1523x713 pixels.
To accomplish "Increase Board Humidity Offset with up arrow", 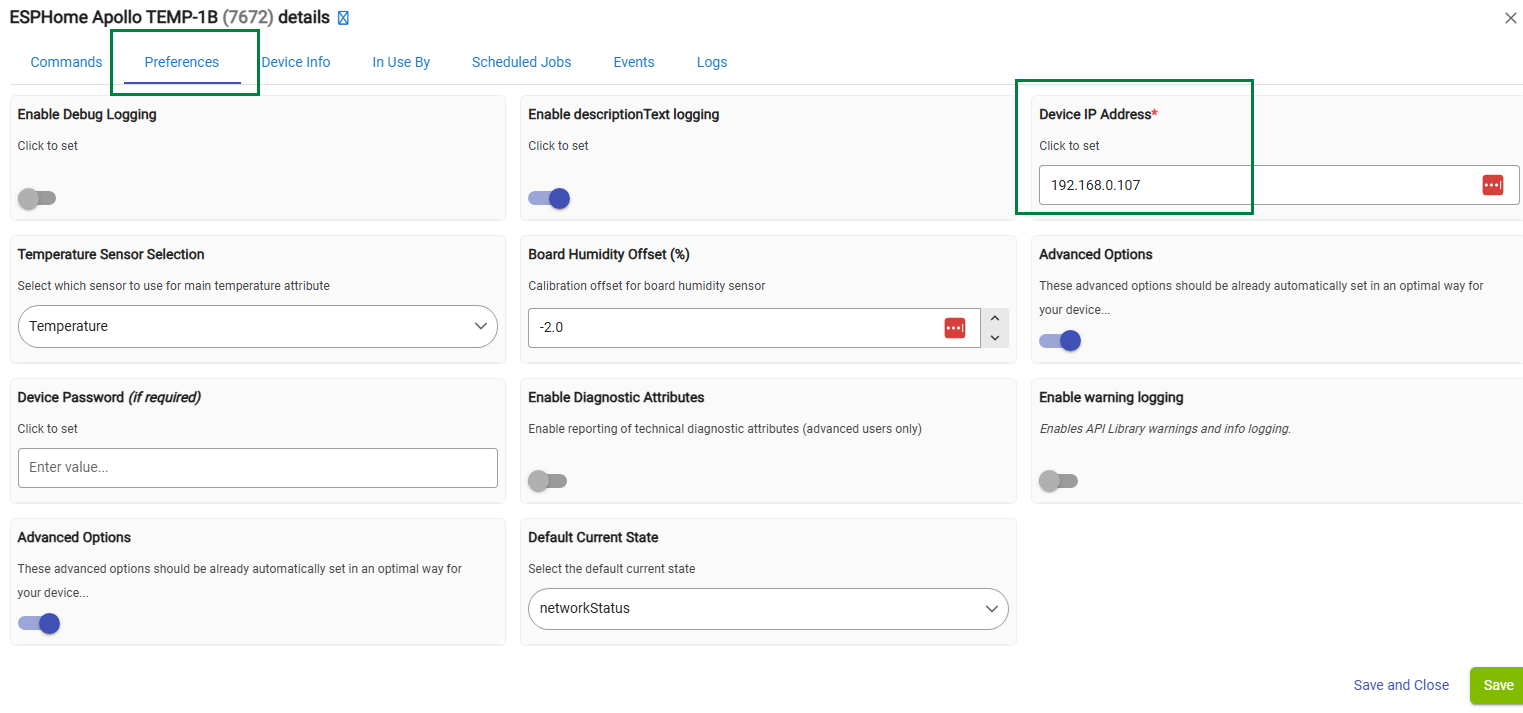I will (x=994, y=318).
